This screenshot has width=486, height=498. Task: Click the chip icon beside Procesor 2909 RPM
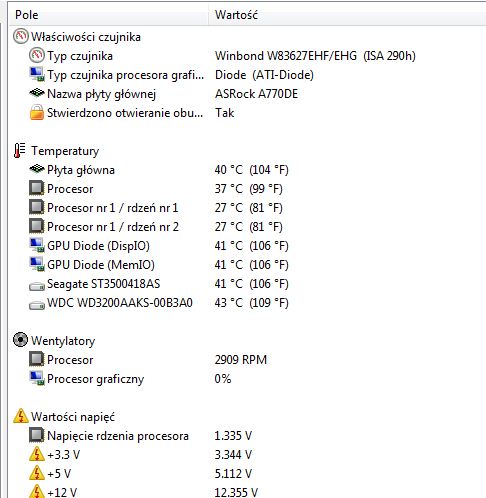coord(36,359)
